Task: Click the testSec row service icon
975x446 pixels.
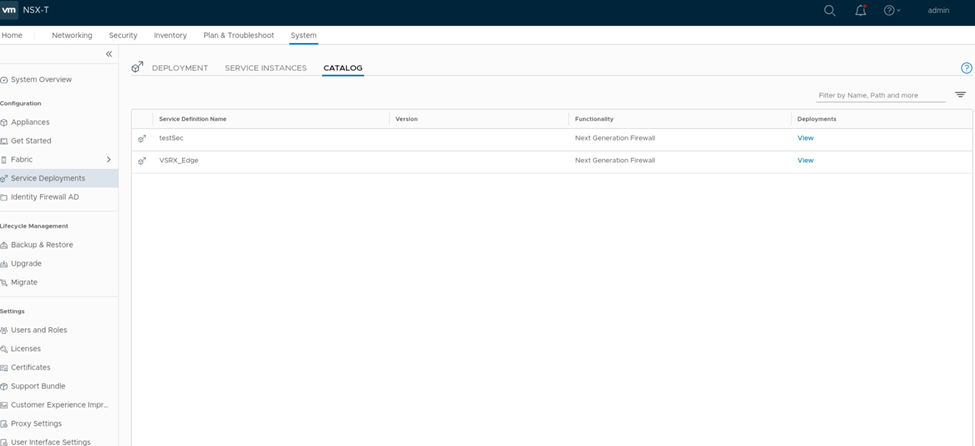Action: [142, 139]
